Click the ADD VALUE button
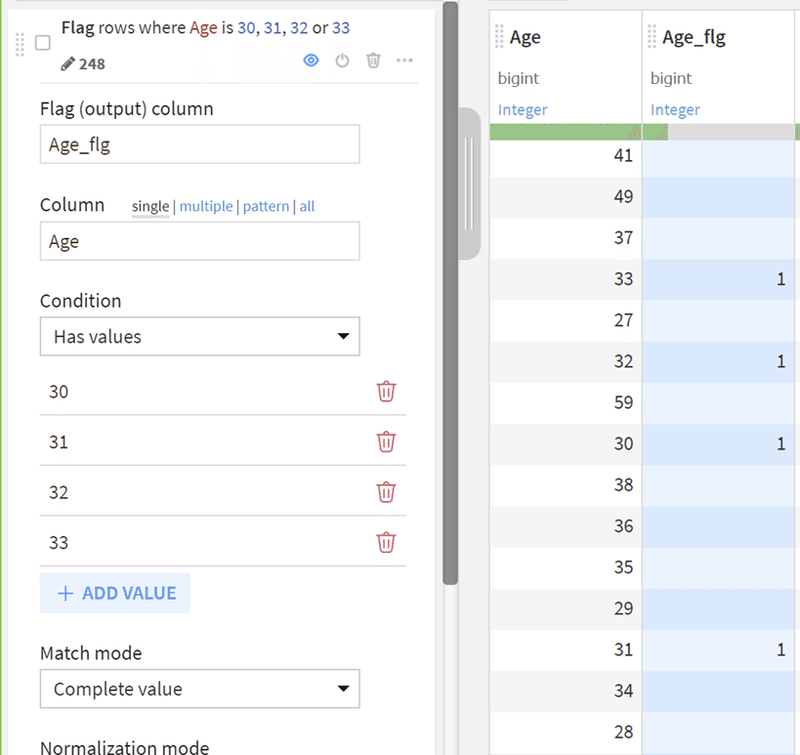The width and height of the screenshot is (800, 755). [x=115, y=593]
